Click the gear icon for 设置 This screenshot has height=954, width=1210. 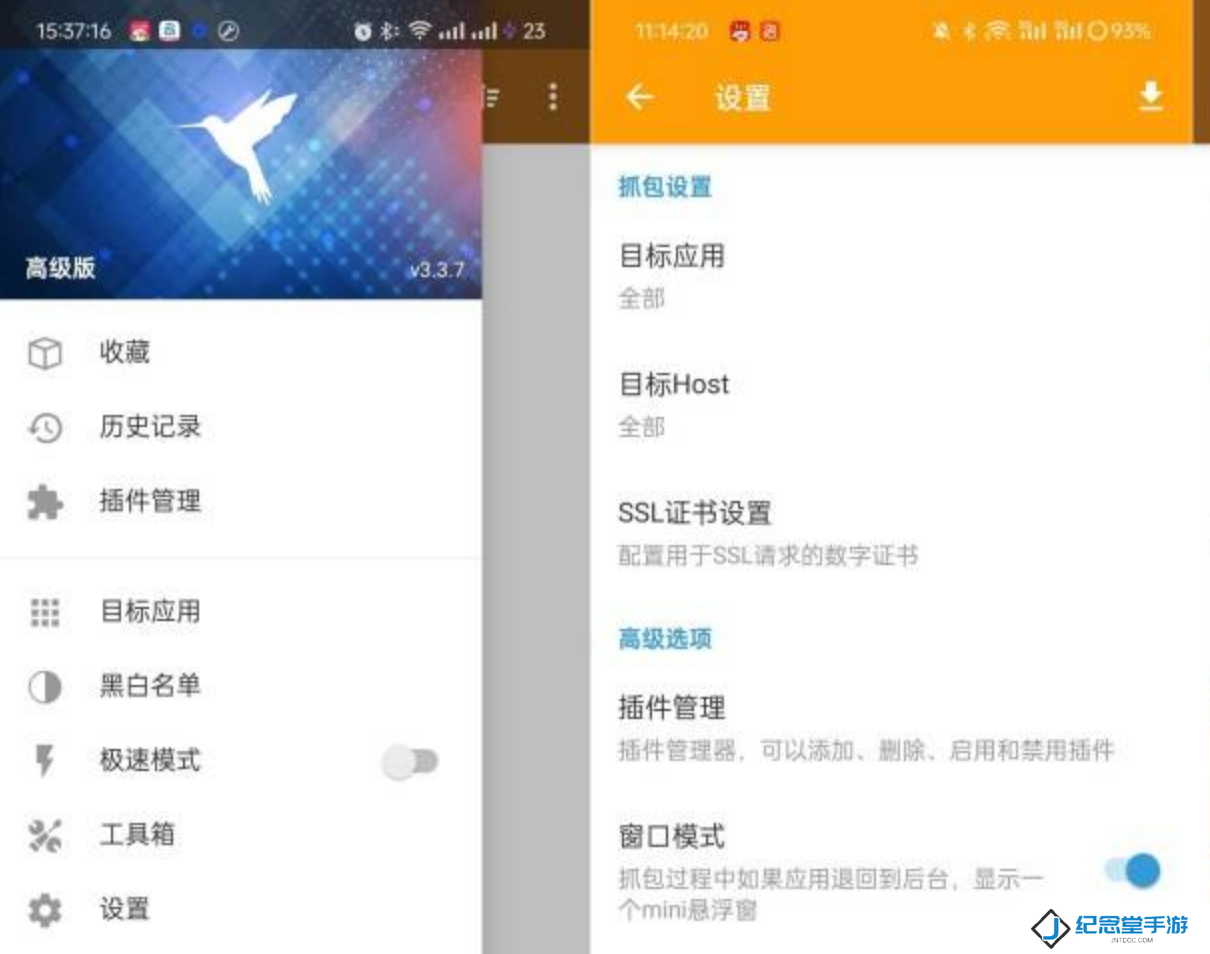click(44, 910)
